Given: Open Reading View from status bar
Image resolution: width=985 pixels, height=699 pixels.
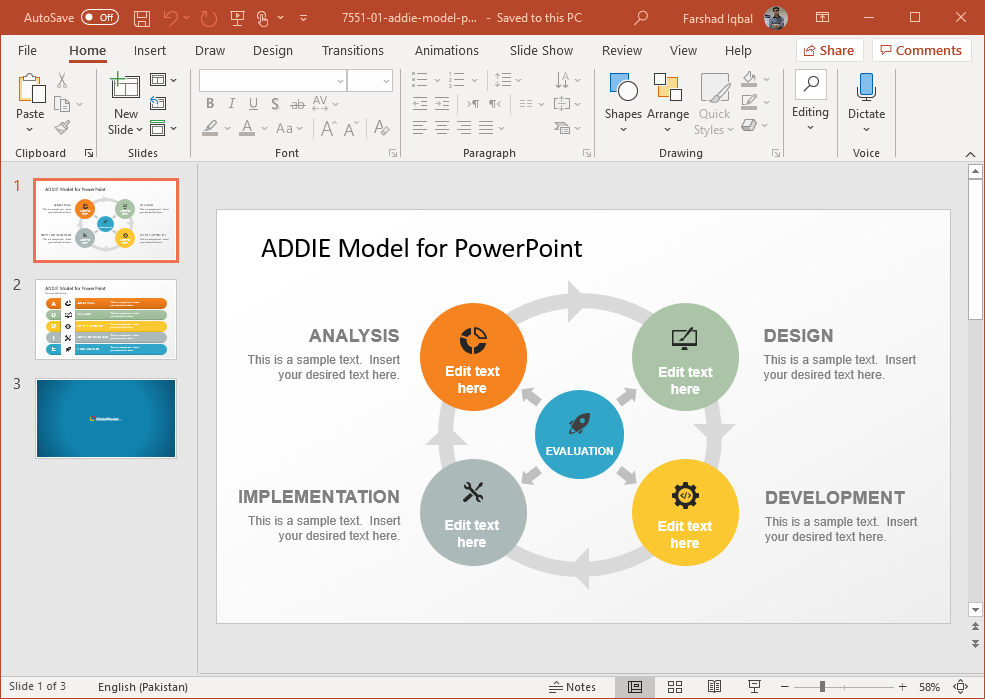Looking at the screenshot, I should pyautogui.click(x=714, y=687).
